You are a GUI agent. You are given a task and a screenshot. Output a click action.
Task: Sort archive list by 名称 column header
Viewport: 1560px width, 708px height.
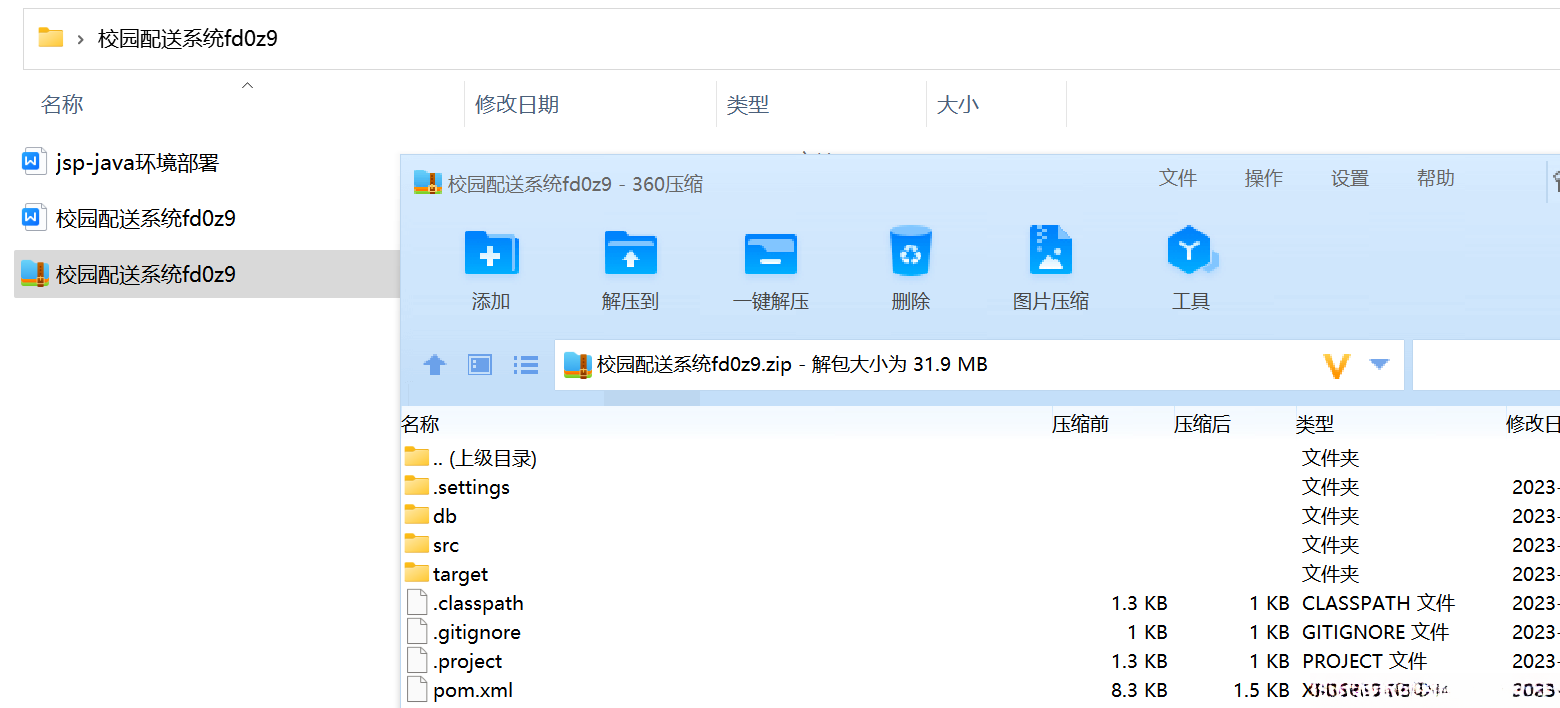click(x=421, y=424)
